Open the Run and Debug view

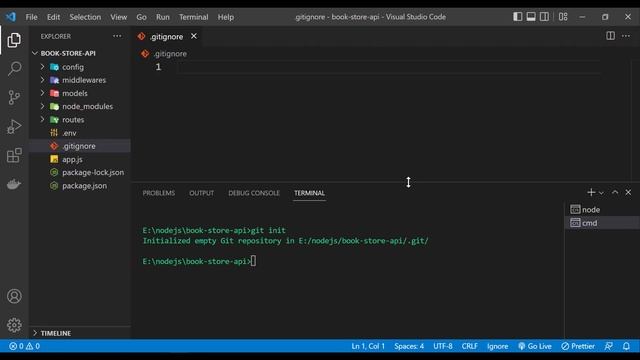tap(14, 127)
